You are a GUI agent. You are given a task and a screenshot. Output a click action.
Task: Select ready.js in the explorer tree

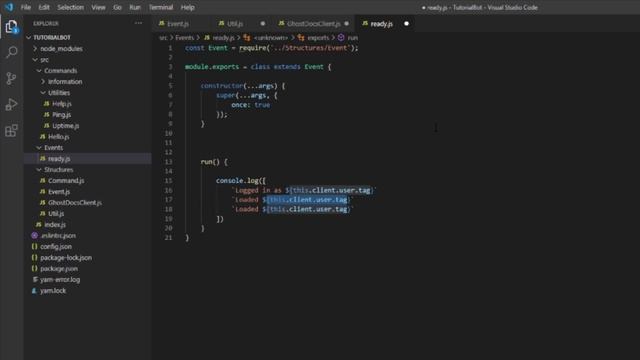59,159
